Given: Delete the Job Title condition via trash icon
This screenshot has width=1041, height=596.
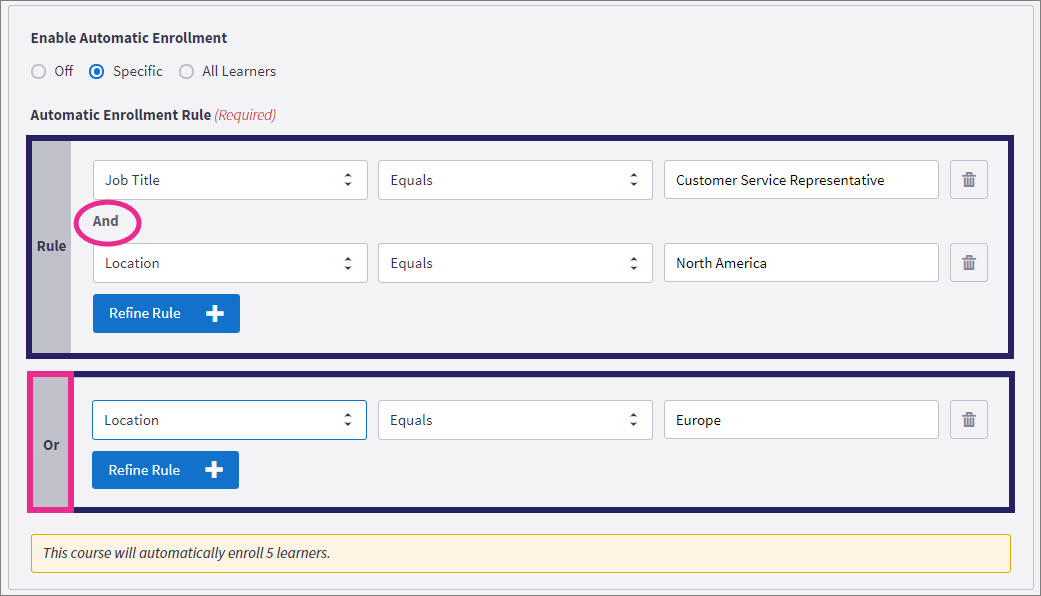Looking at the screenshot, I should (x=968, y=180).
